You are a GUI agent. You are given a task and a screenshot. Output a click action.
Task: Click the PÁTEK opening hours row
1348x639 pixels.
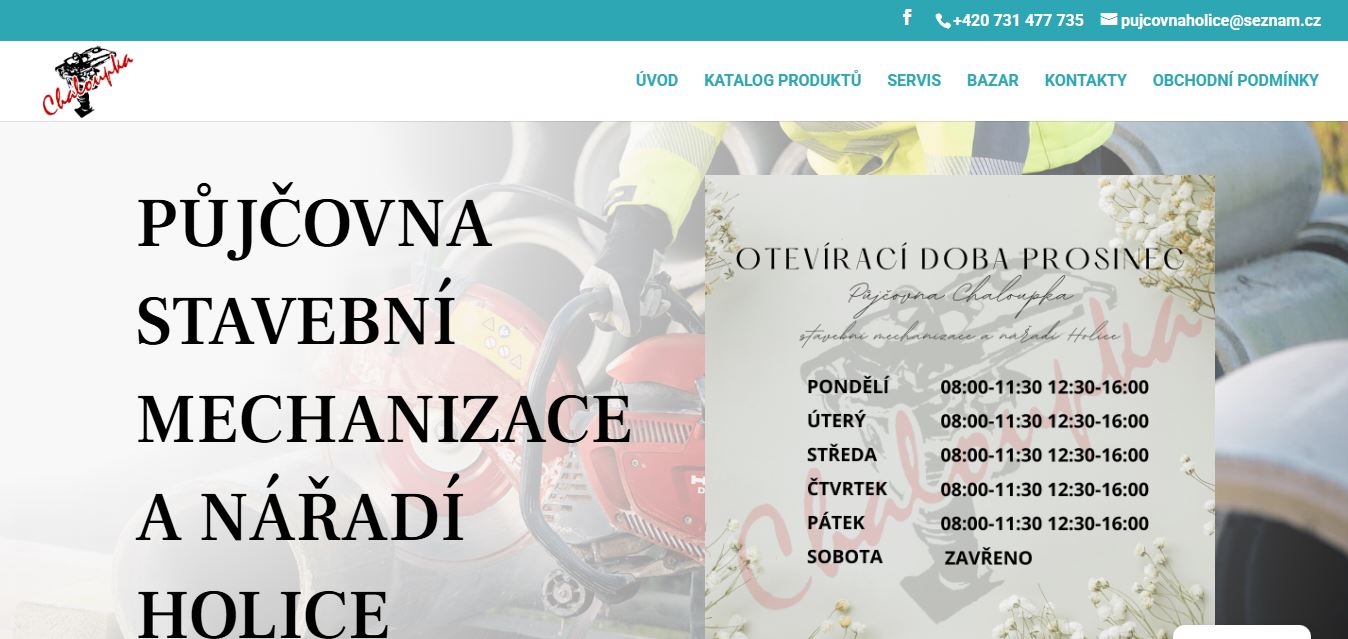(977, 523)
